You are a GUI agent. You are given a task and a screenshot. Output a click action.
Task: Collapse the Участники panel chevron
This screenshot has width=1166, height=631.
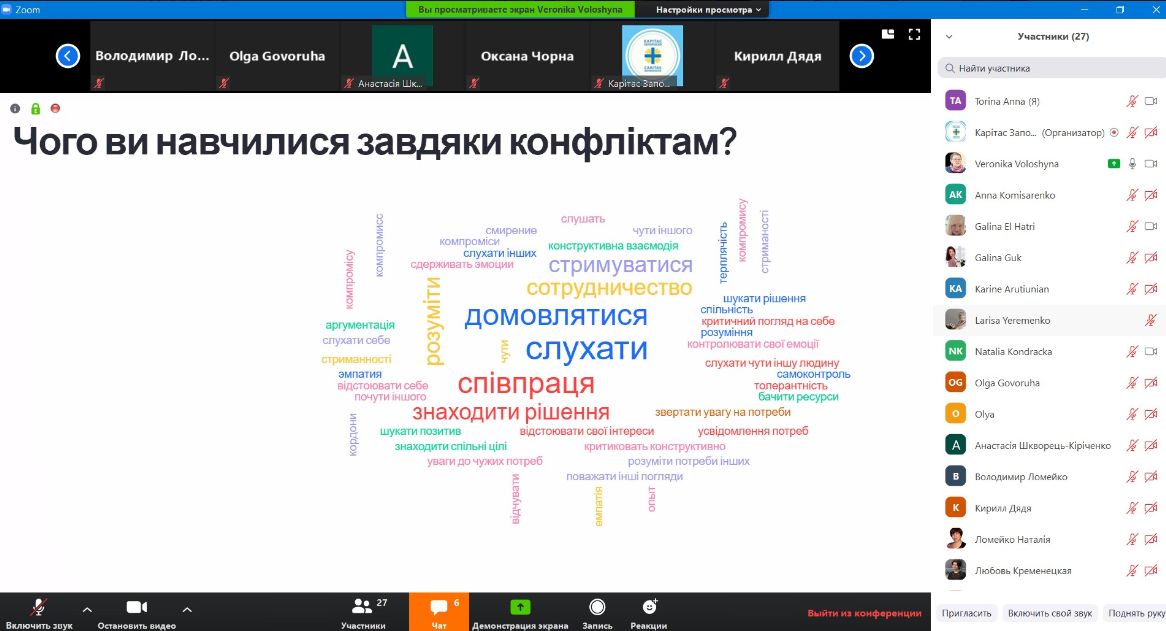949,36
